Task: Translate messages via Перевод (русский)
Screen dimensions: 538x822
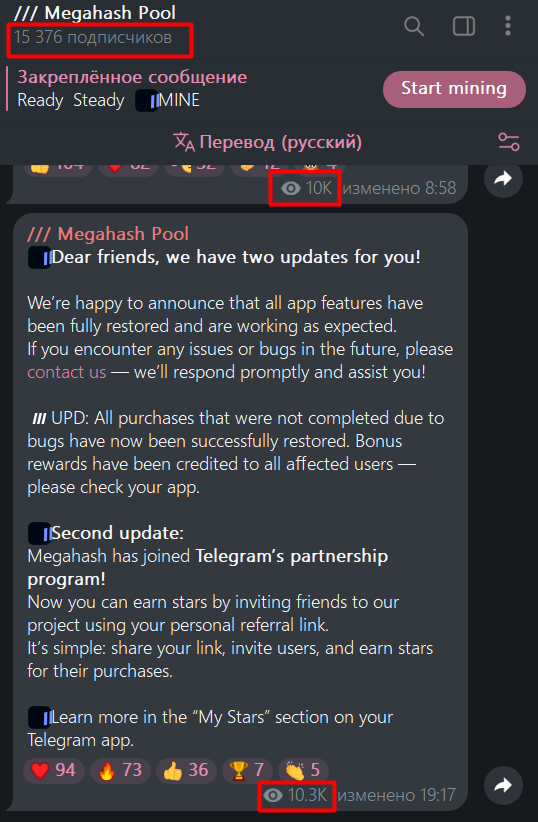Action: 267,142
